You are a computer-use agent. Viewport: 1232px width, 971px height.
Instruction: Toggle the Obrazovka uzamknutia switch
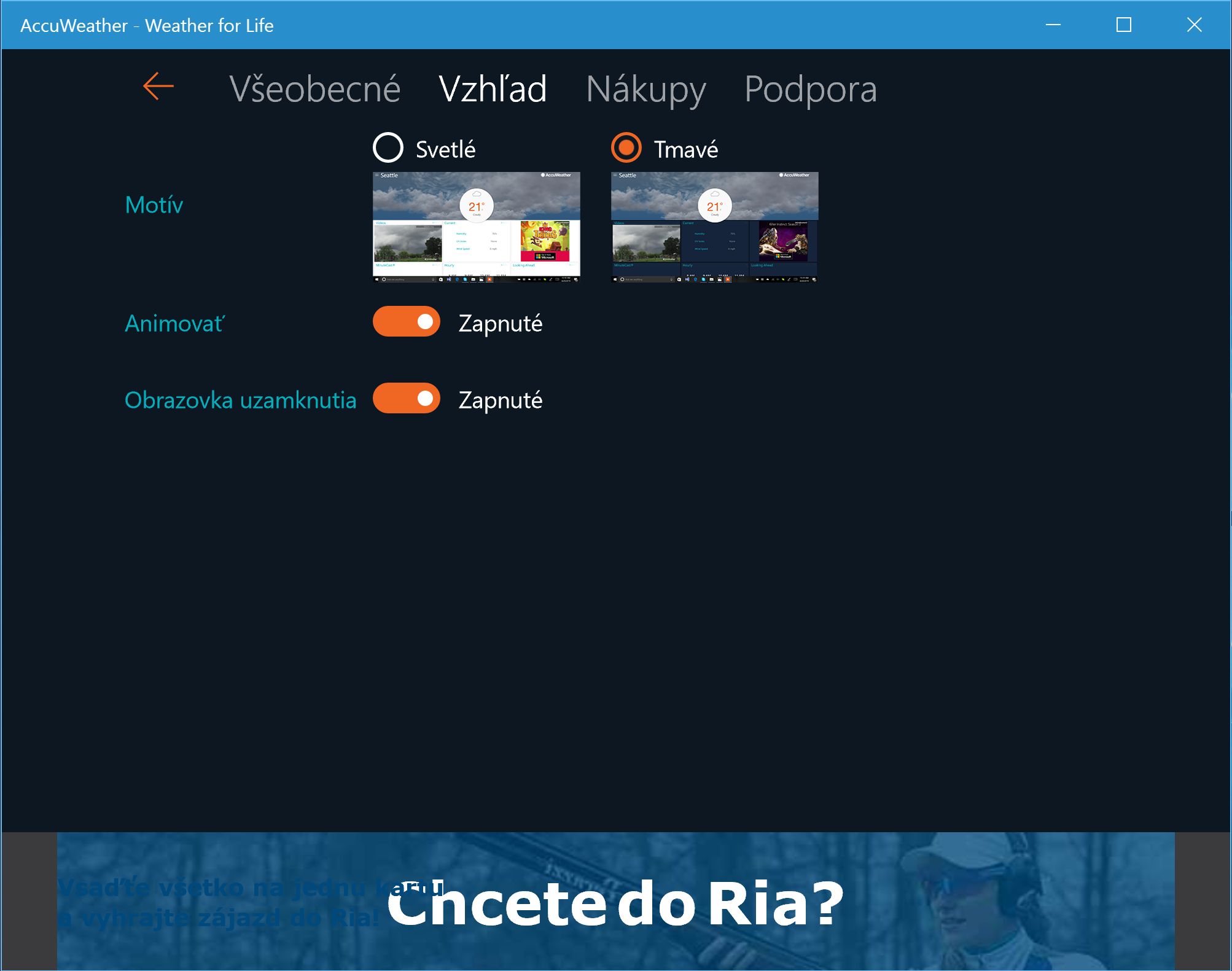coord(407,399)
